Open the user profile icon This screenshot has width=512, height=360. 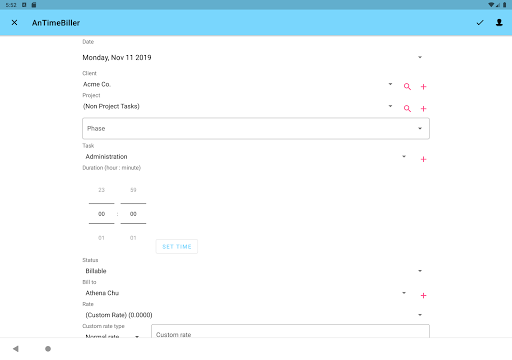coord(499,22)
